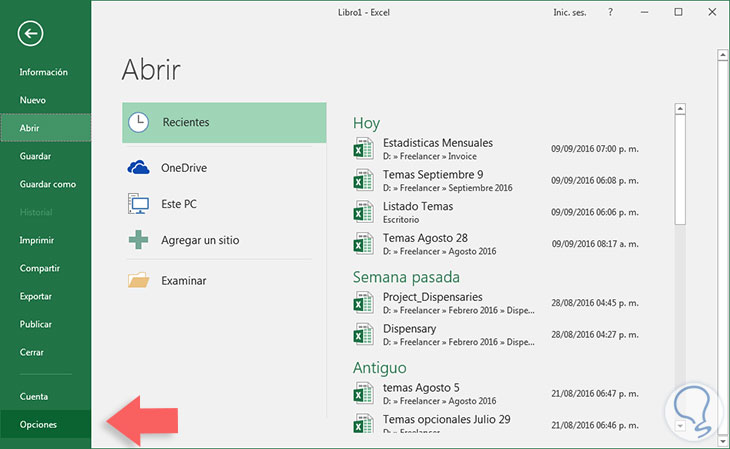This screenshot has width=730, height=449.
Task: Click the Escritorio path text
Action: [x=401, y=220]
